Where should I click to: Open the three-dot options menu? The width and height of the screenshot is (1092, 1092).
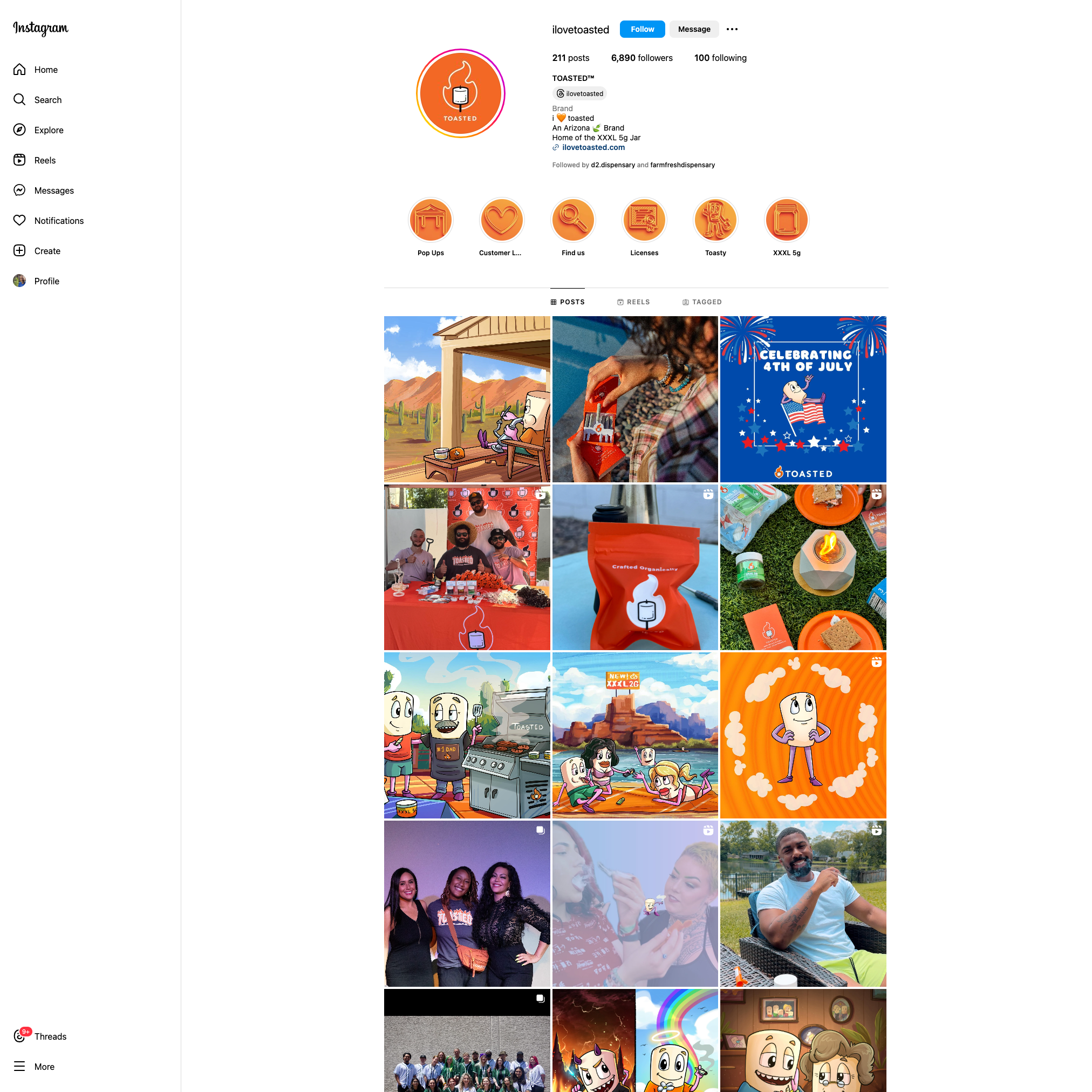click(x=732, y=29)
